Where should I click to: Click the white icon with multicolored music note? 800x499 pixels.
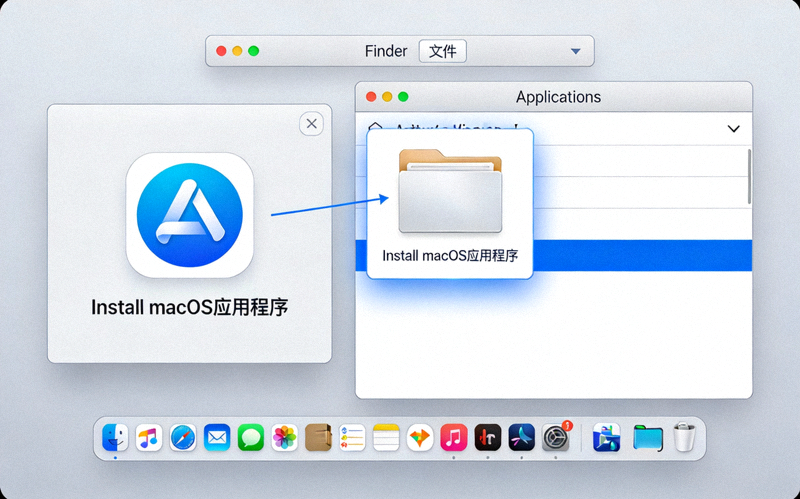coord(149,437)
